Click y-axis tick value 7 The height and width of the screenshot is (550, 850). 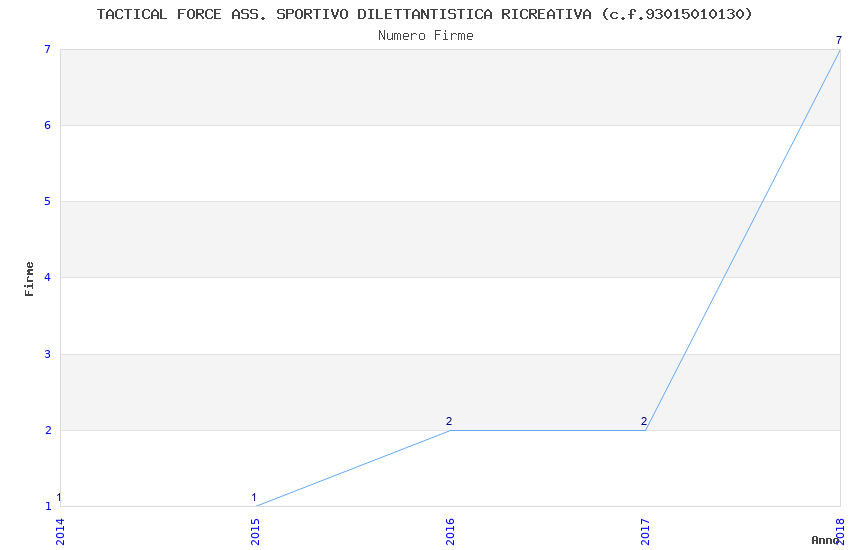point(48,49)
